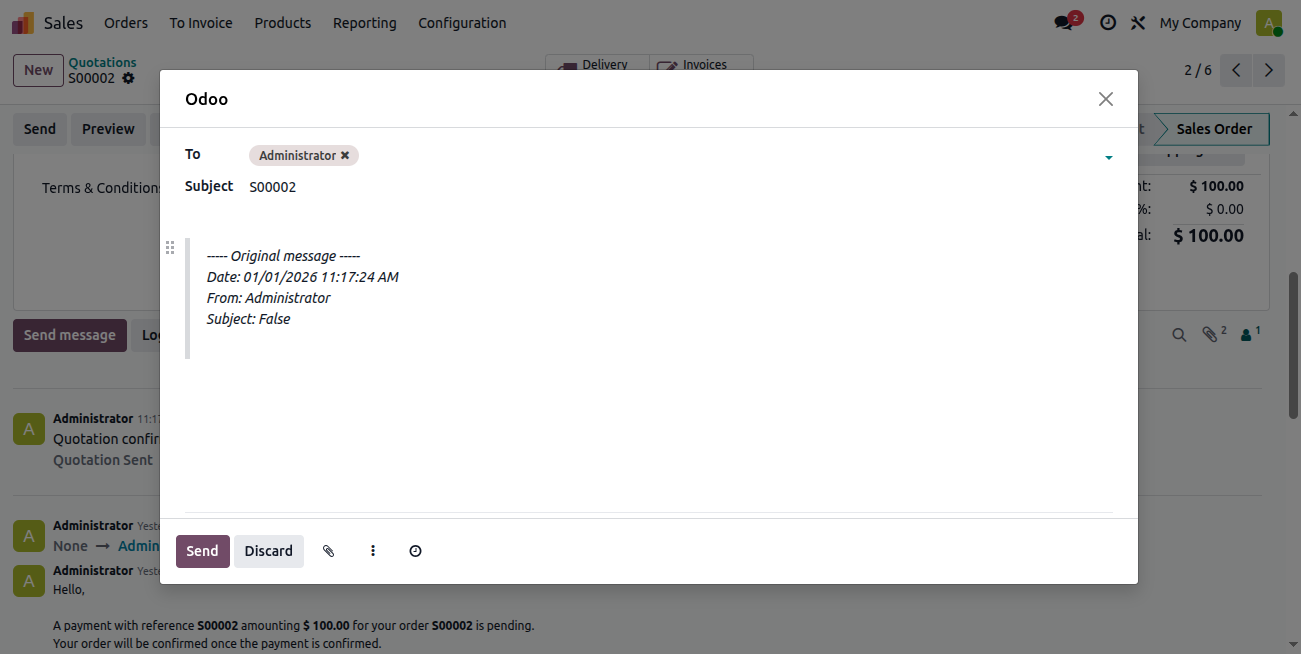Go to the previous record arrow
Image resolution: width=1301 pixels, height=654 pixels.
(1237, 70)
